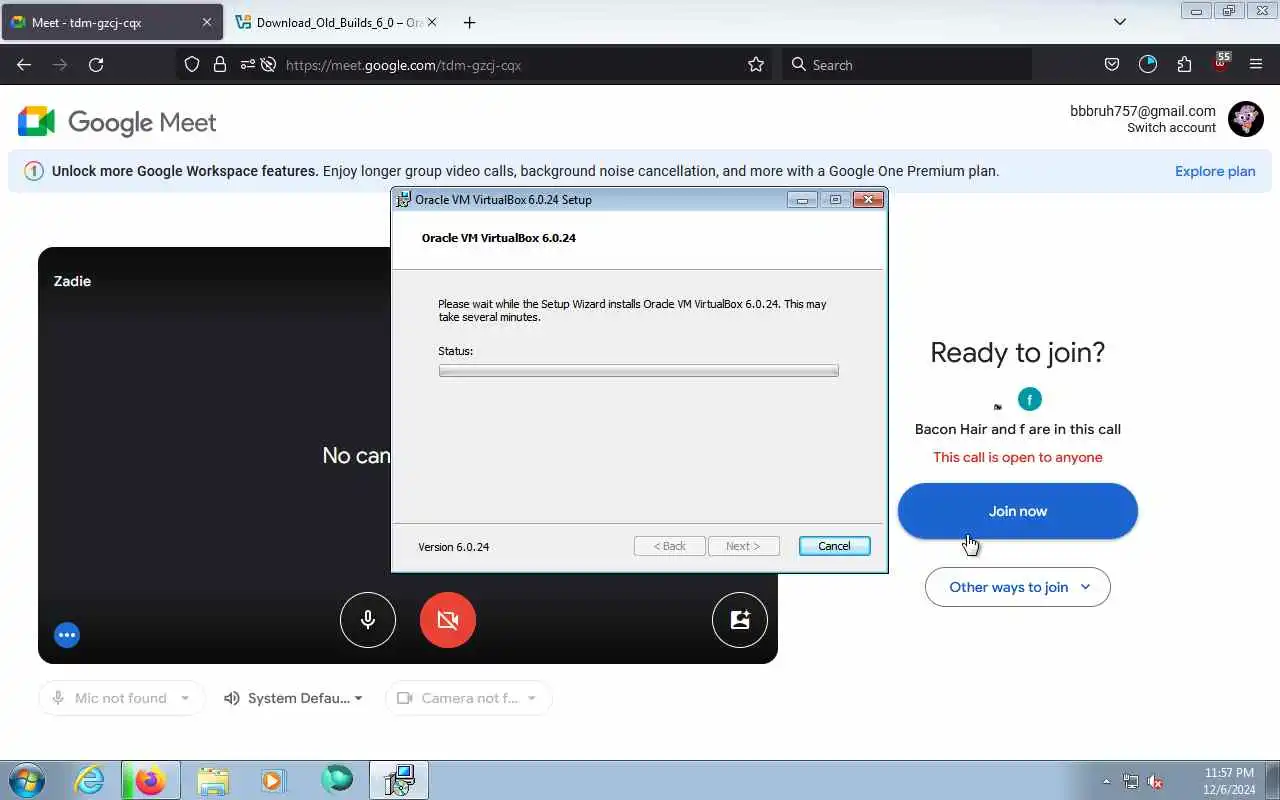Open Windows Explorer folder in taskbar
Screen dimensions: 1280x800
pyautogui.click(x=213, y=780)
